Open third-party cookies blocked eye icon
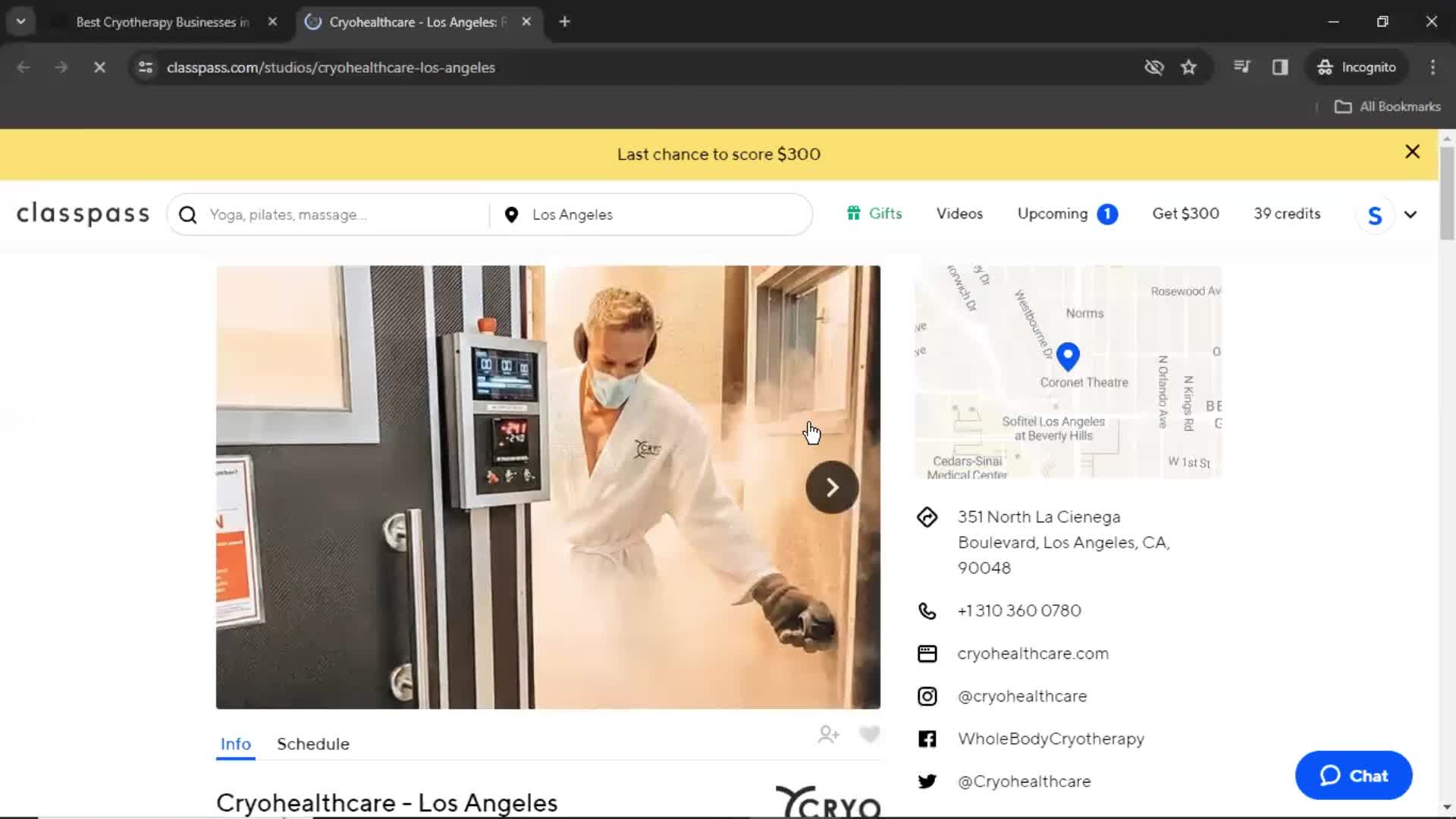 click(x=1153, y=67)
